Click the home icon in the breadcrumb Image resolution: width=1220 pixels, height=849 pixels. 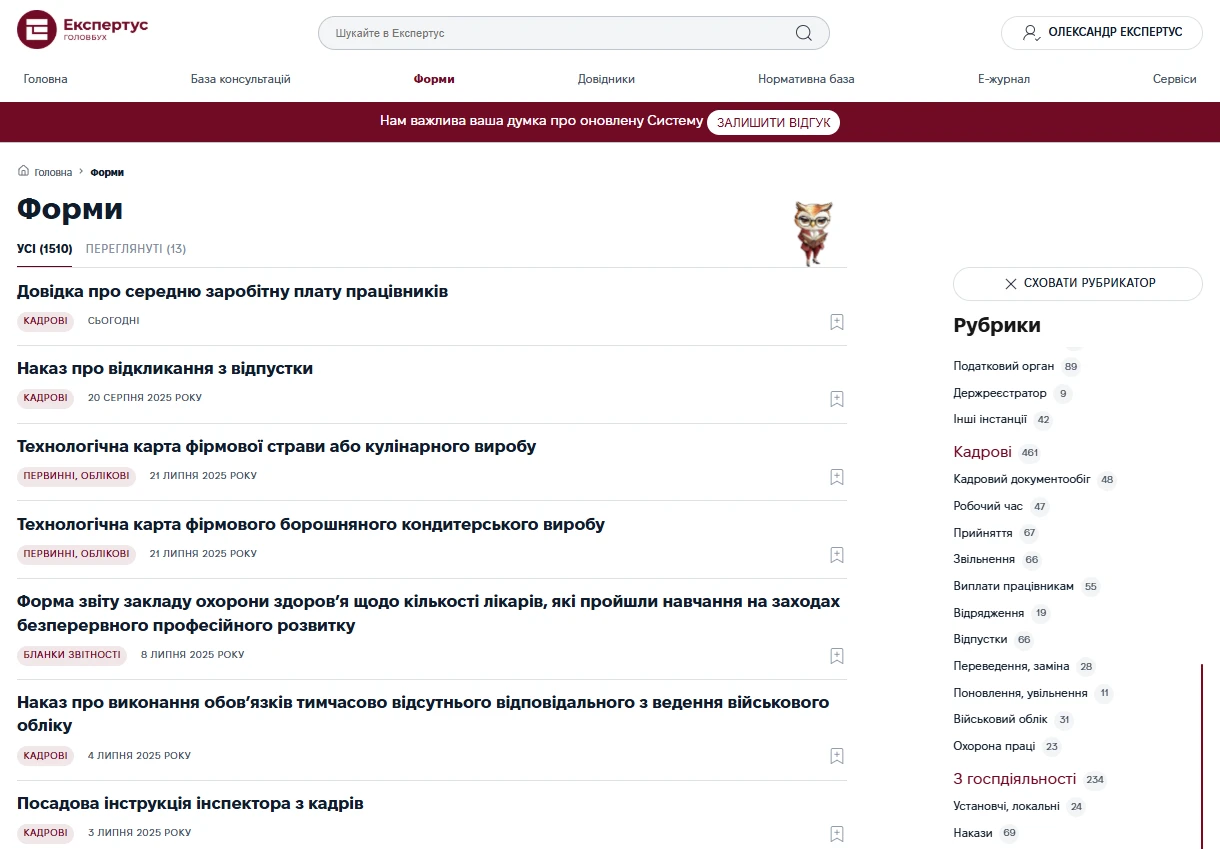click(21, 171)
